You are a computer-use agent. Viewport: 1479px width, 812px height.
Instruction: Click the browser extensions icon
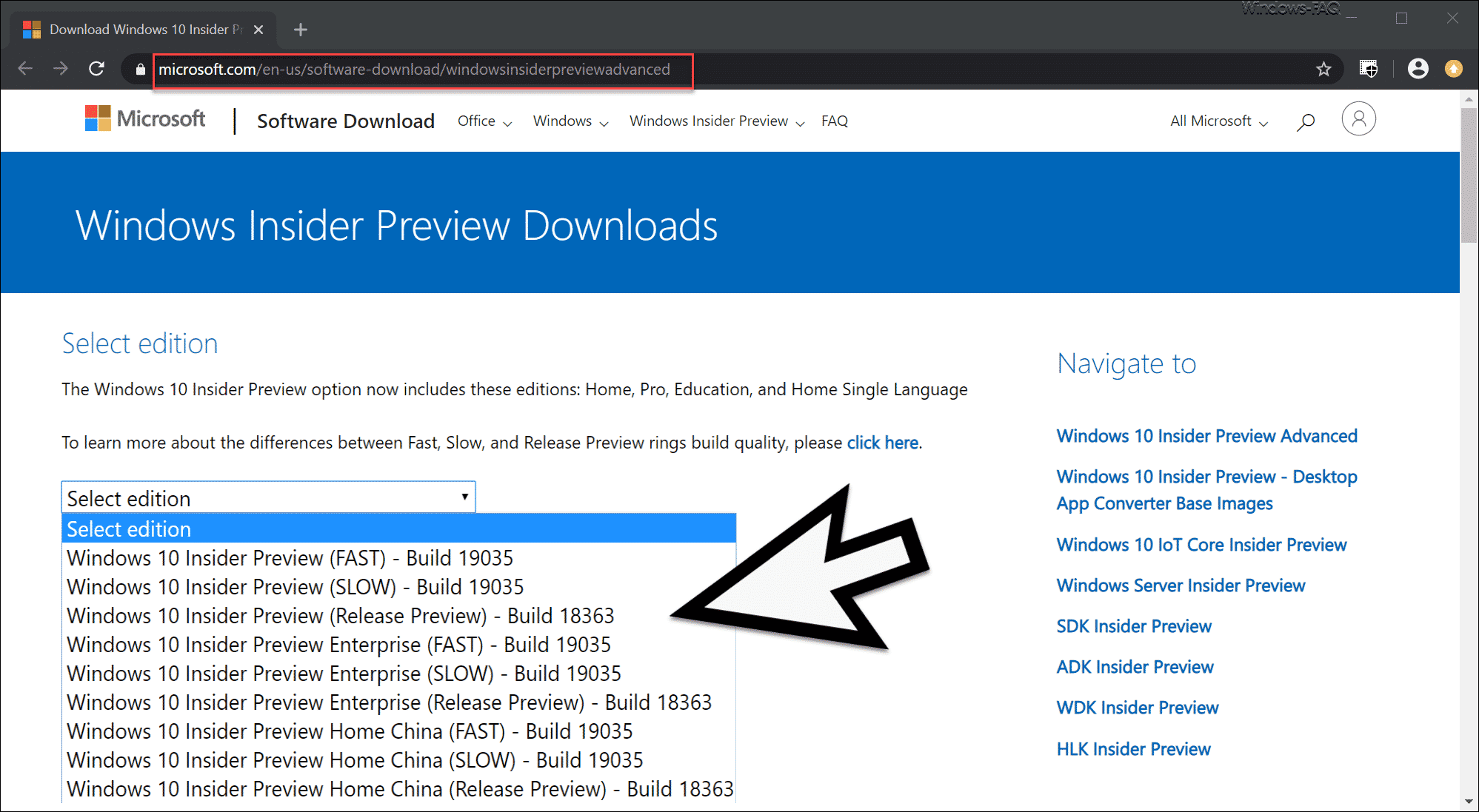[1367, 68]
